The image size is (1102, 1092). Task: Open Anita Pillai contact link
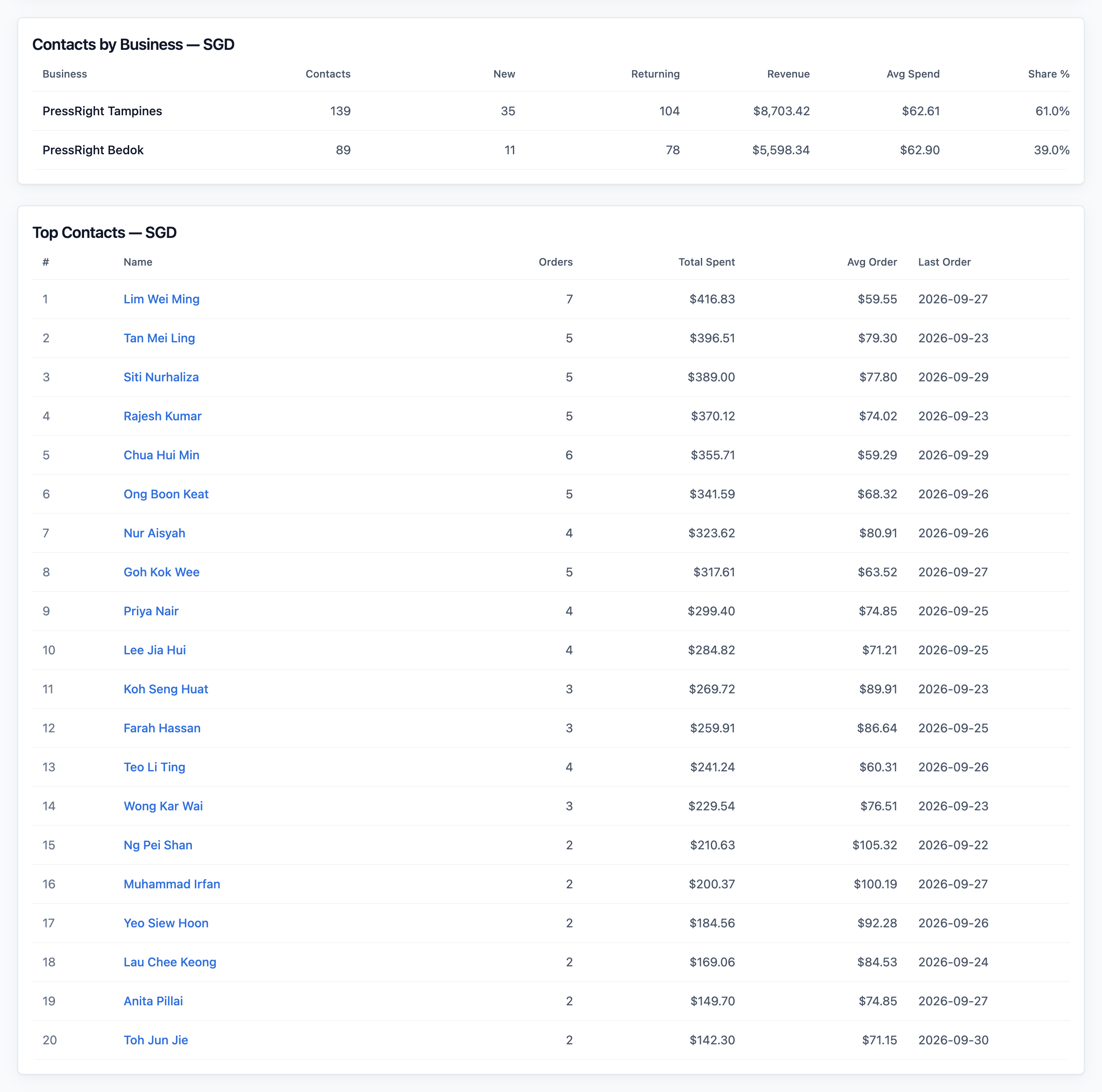[x=153, y=1001]
